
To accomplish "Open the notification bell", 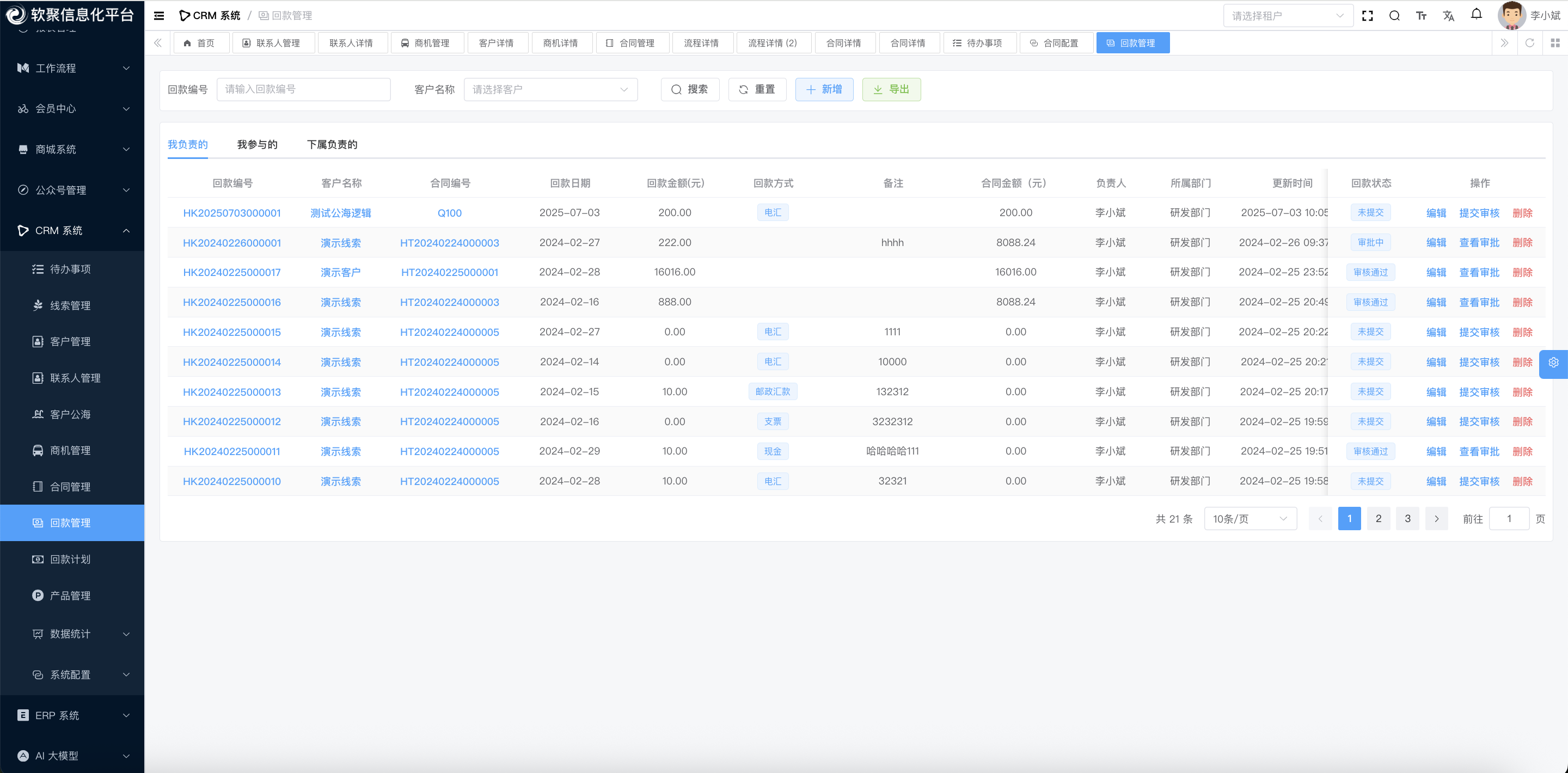I will pyautogui.click(x=1476, y=15).
